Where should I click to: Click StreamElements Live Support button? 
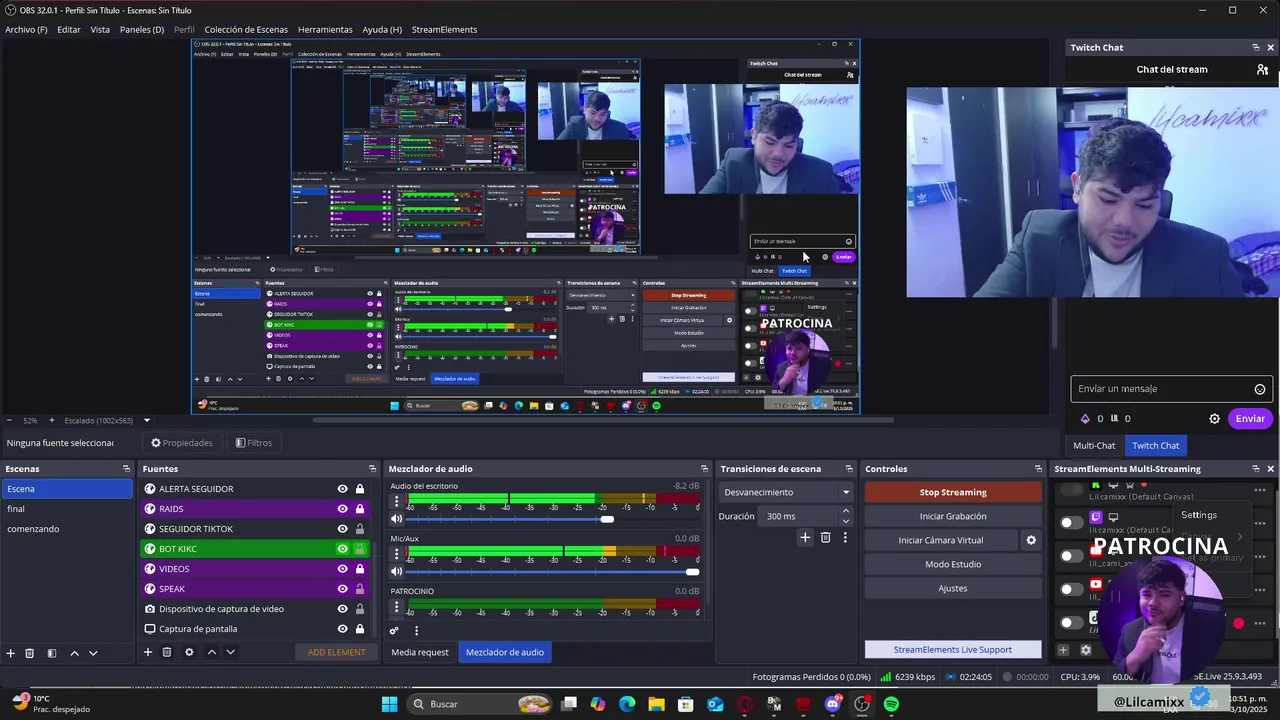(953, 650)
